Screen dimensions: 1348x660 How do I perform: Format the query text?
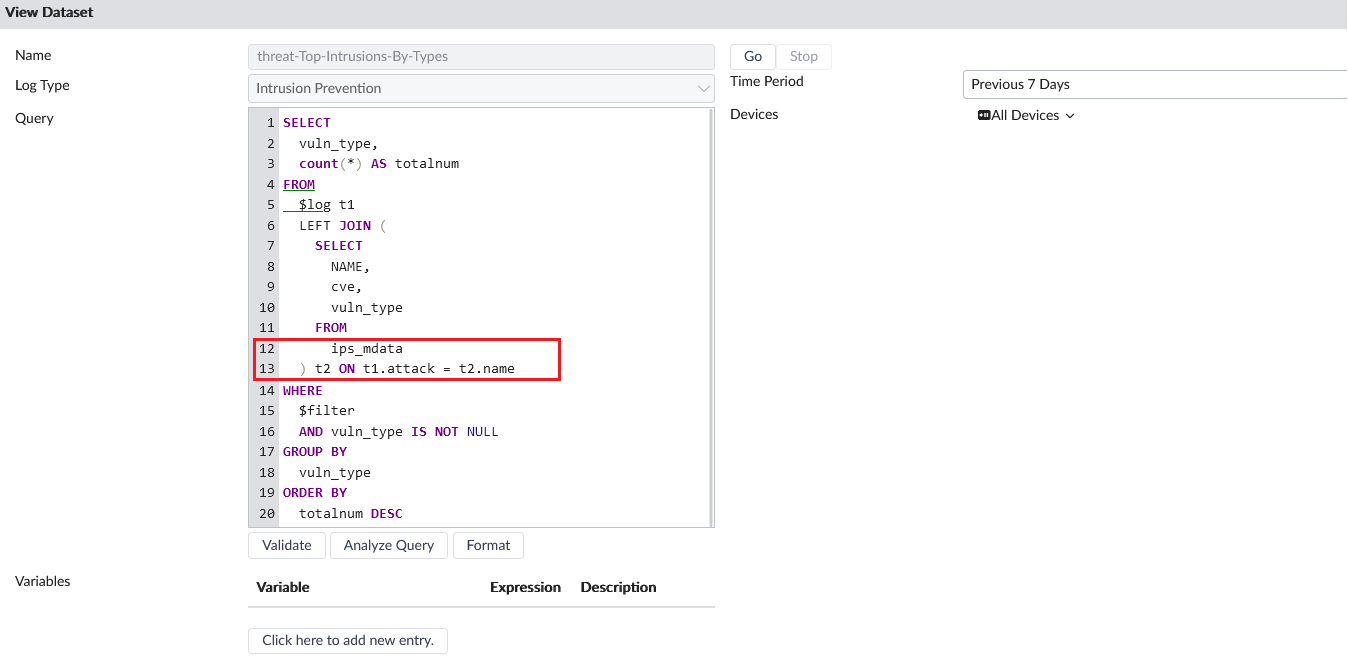pos(488,545)
